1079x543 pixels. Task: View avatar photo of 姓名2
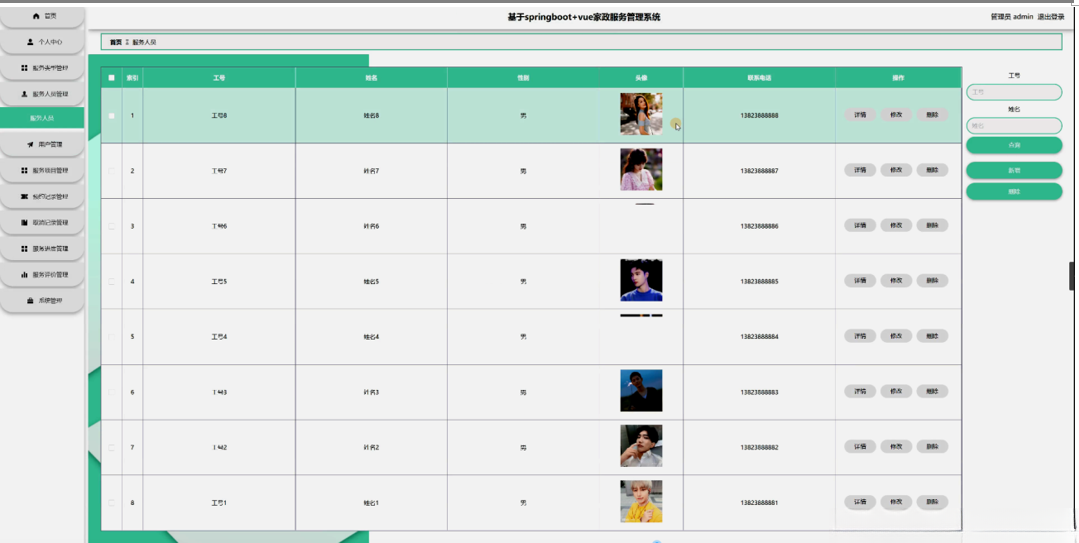[641, 446]
